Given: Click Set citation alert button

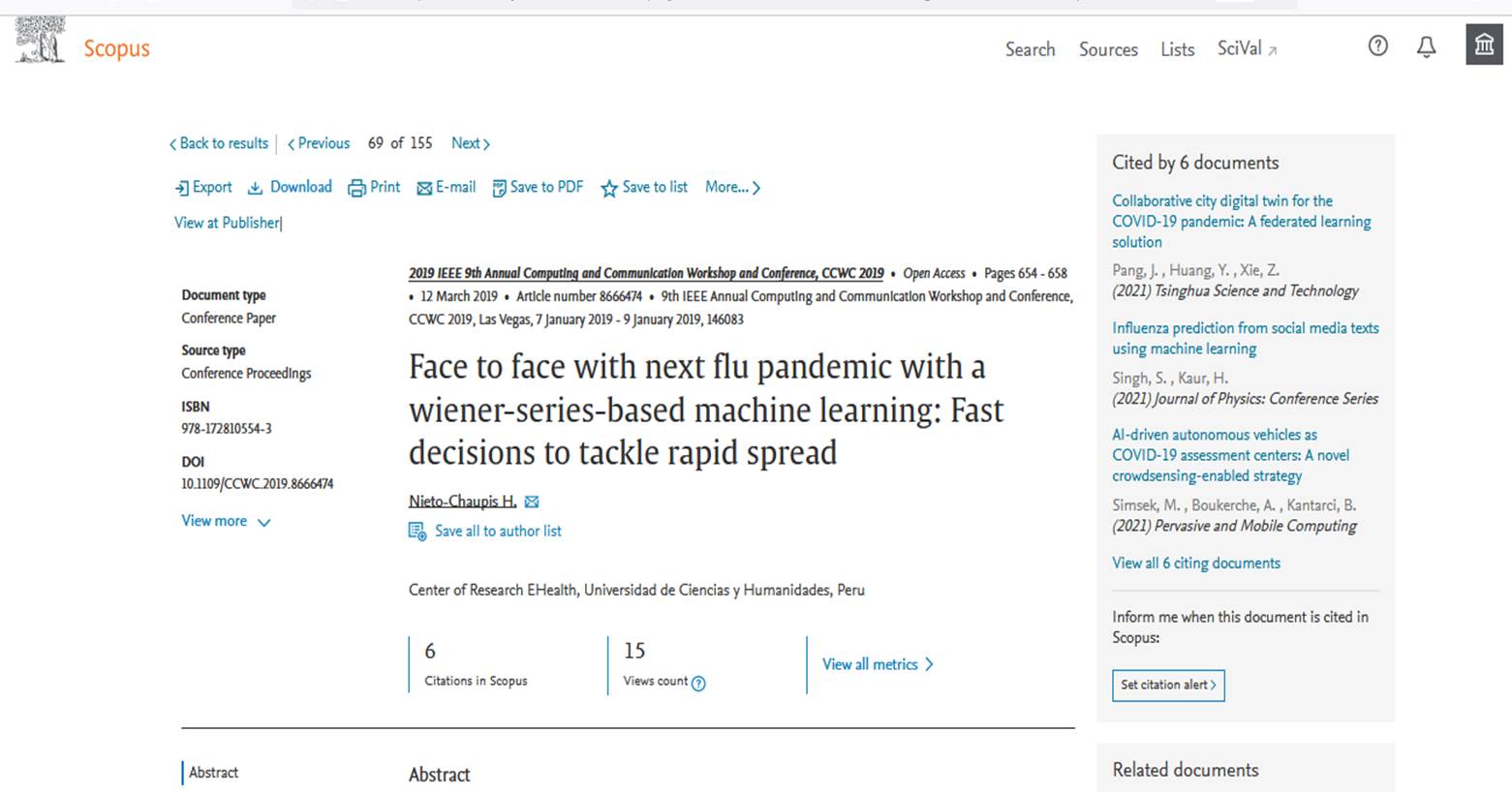Looking at the screenshot, I should (1168, 685).
